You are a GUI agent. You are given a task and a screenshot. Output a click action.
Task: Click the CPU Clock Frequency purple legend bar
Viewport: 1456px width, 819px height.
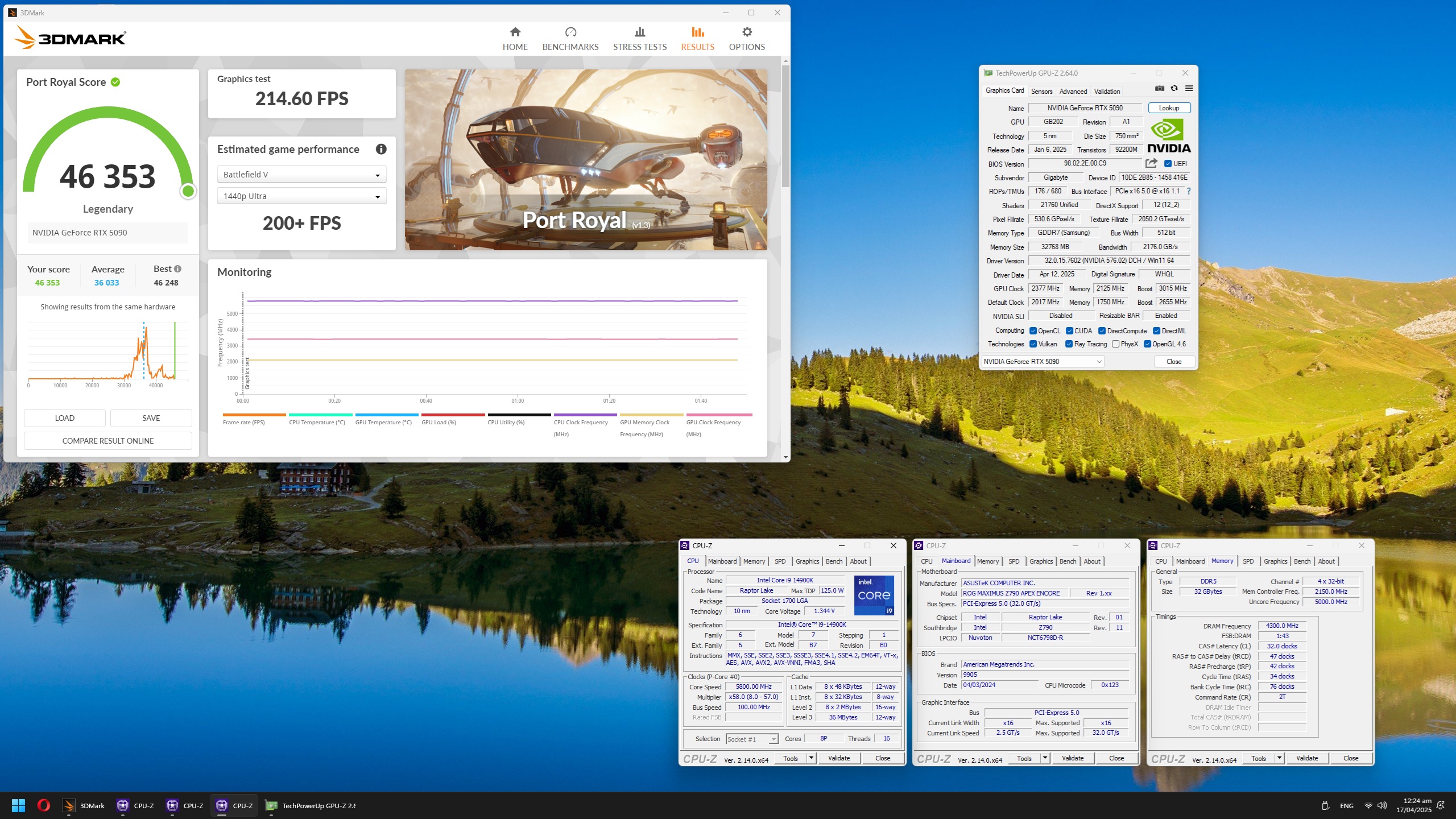point(585,415)
